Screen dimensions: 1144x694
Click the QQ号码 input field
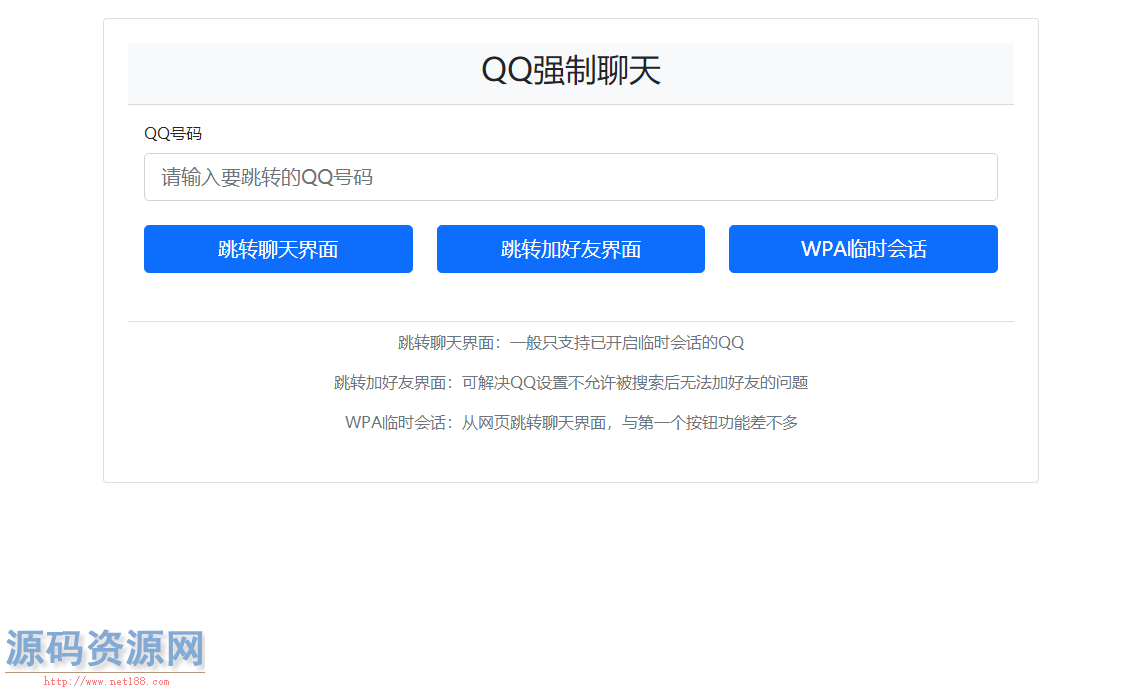571,177
